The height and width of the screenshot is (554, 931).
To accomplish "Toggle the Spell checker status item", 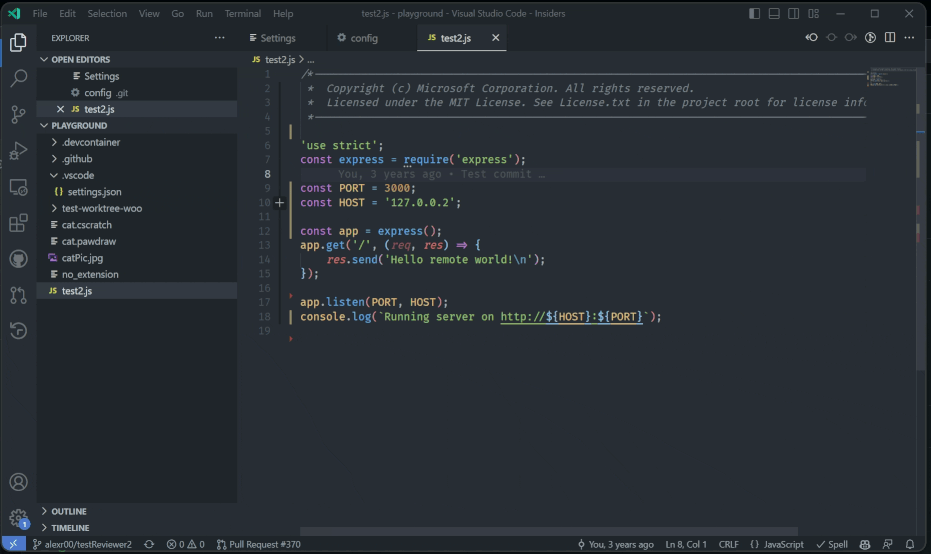I will (832, 544).
